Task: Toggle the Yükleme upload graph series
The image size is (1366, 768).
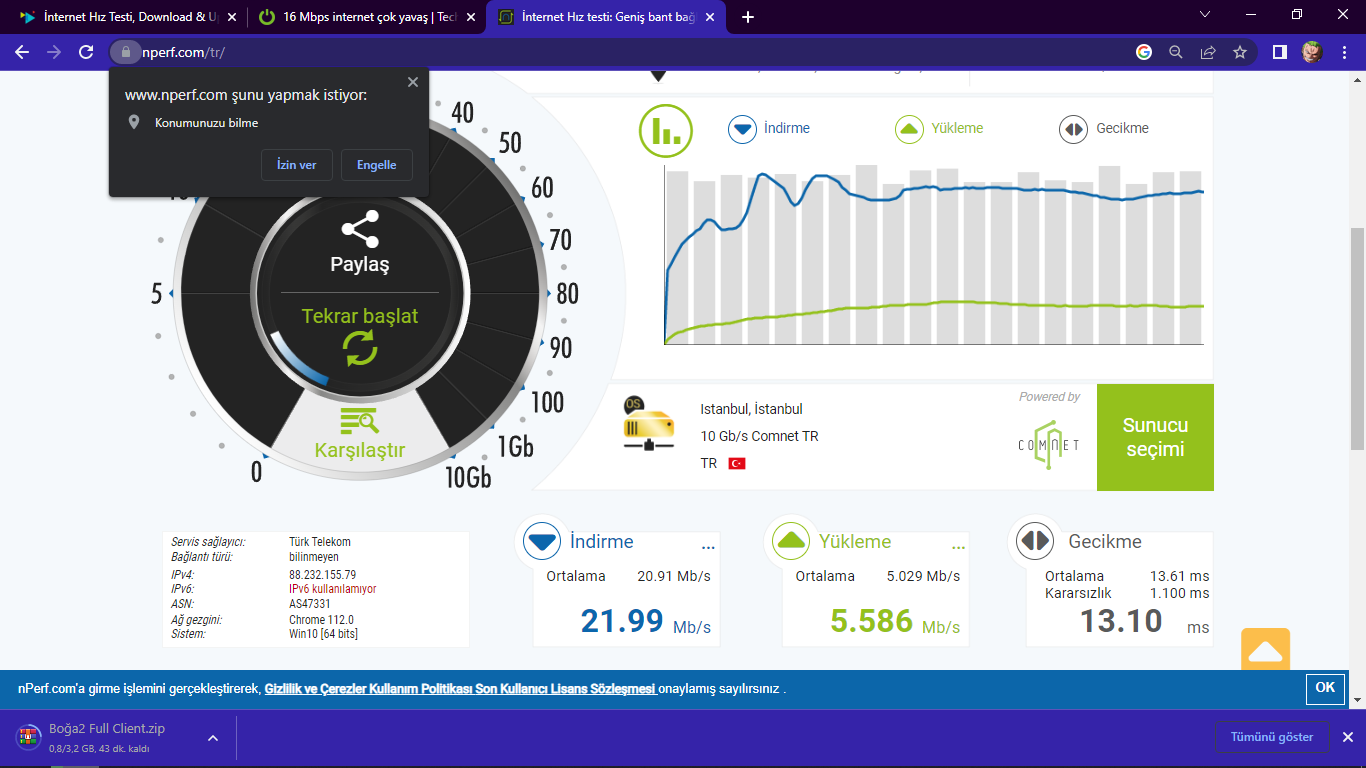Action: [938, 128]
